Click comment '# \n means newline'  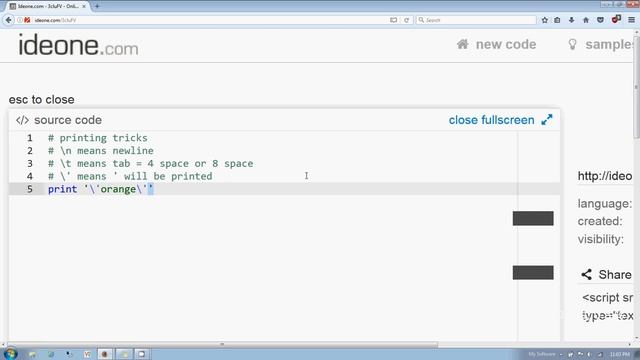[101, 151]
